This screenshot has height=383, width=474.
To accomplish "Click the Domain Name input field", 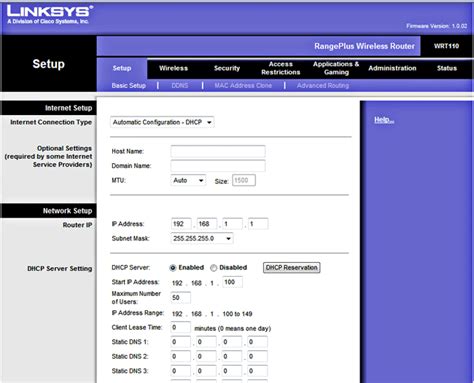I will 218,166.
